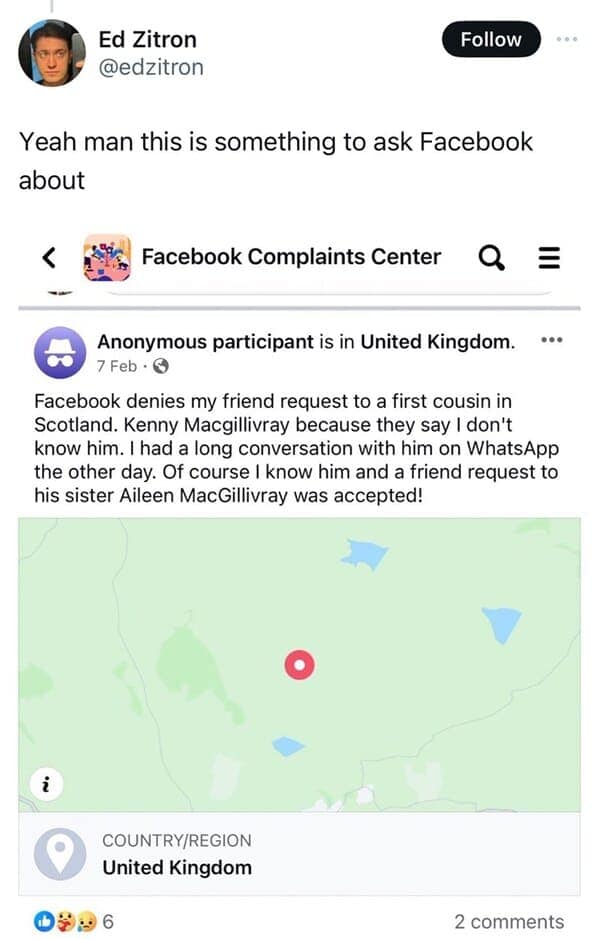Open the anonymous post options menu
This screenshot has width=599, height=939.
[x=553, y=340]
